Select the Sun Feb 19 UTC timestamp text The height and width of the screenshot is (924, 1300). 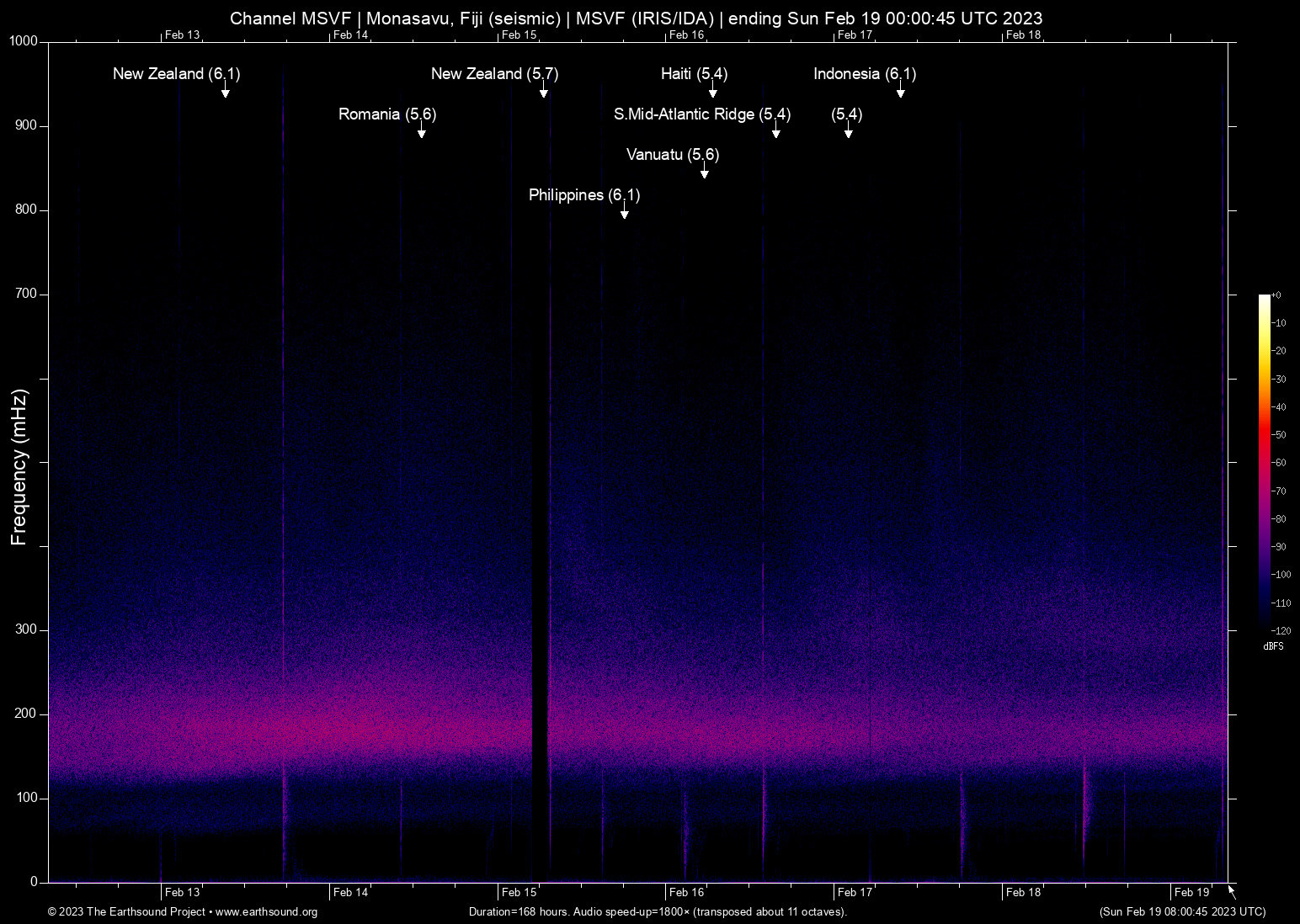pos(1182,912)
